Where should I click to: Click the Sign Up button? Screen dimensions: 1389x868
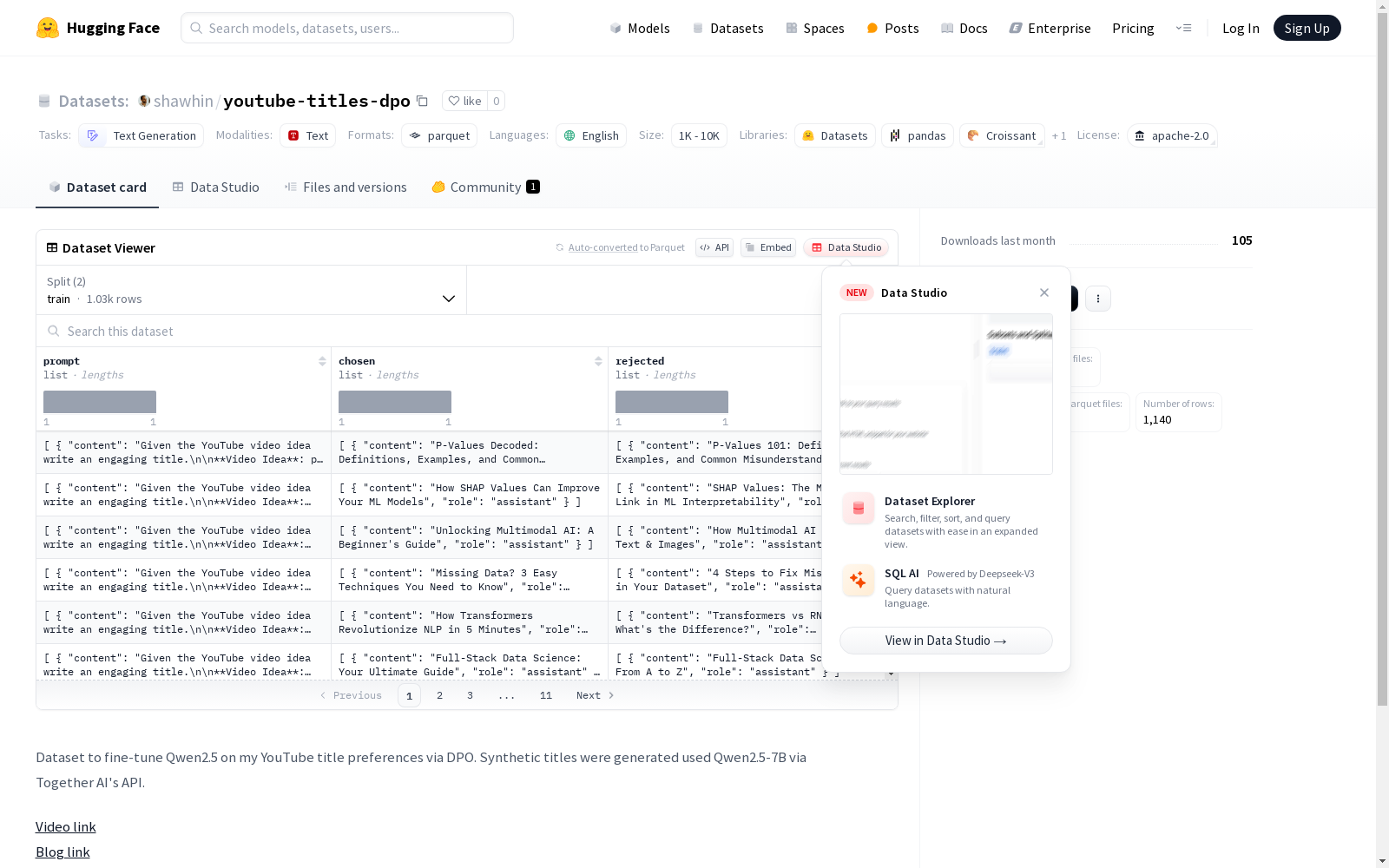(1307, 28)
